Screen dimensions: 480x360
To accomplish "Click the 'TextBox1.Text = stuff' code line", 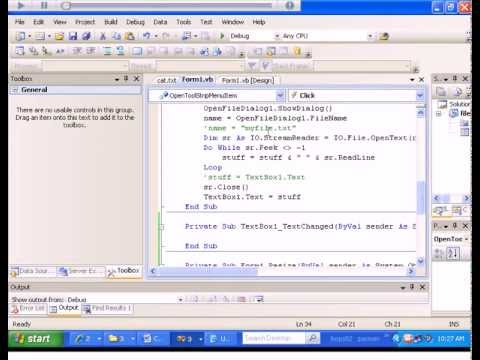I will click(252, 197).
